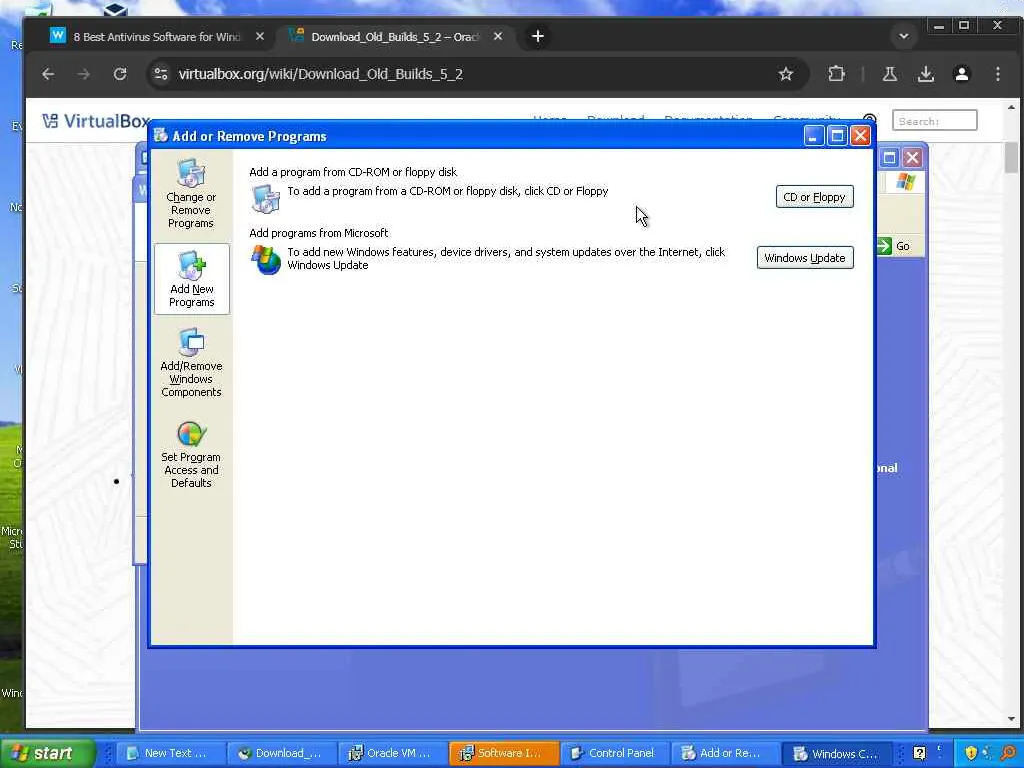Switch to Oracle VM taskbar item
Viewport: 1024px width, 768px height.
392,753
